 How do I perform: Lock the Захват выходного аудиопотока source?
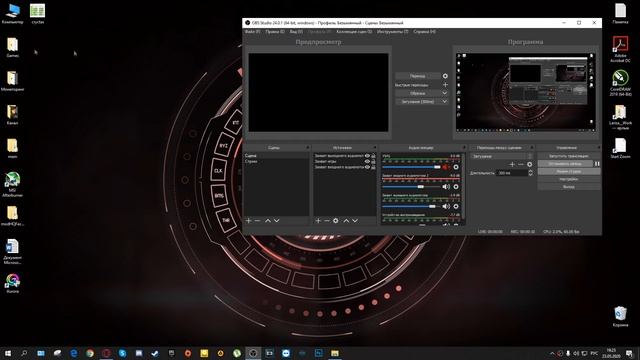pos(373,156)
